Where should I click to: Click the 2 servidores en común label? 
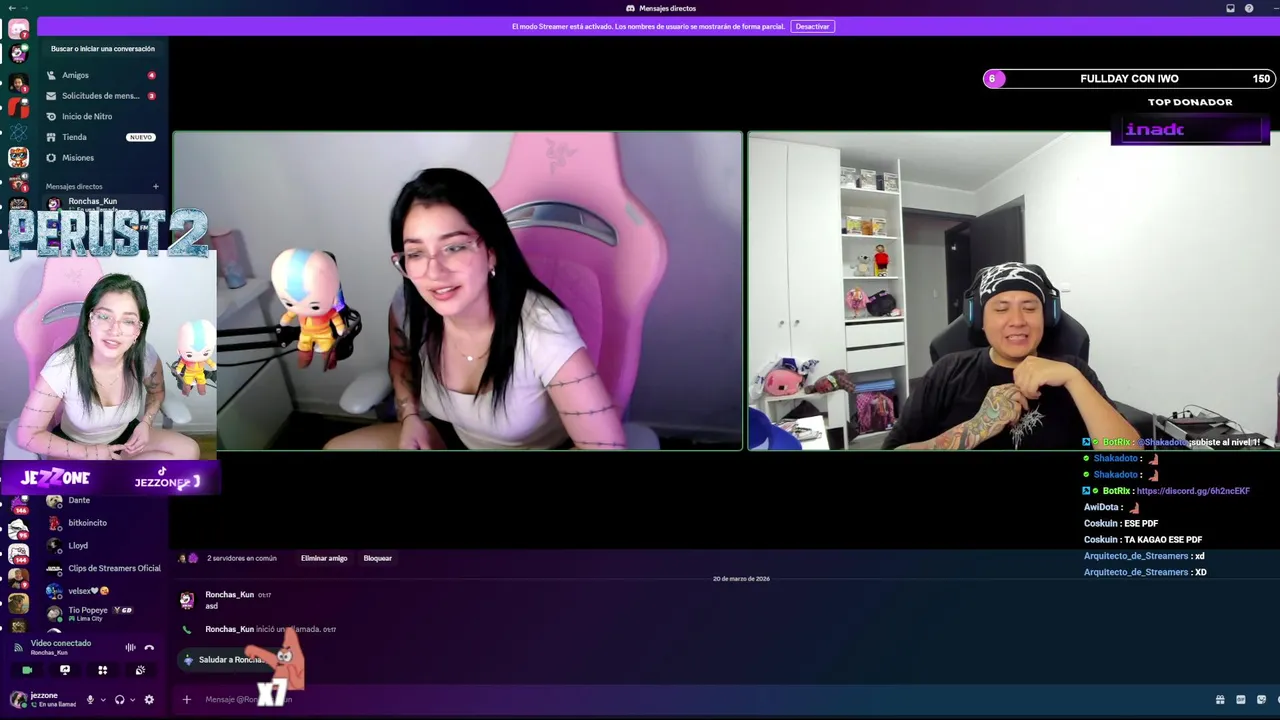point(241,558)
